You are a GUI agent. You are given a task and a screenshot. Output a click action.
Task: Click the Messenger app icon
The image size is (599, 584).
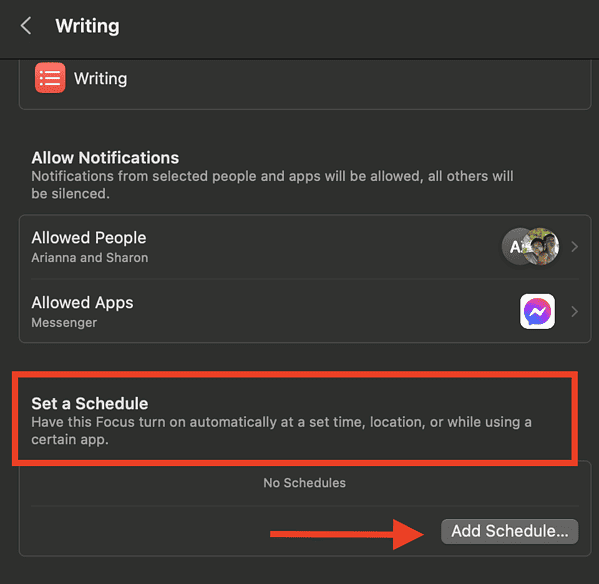pos(537,311)
